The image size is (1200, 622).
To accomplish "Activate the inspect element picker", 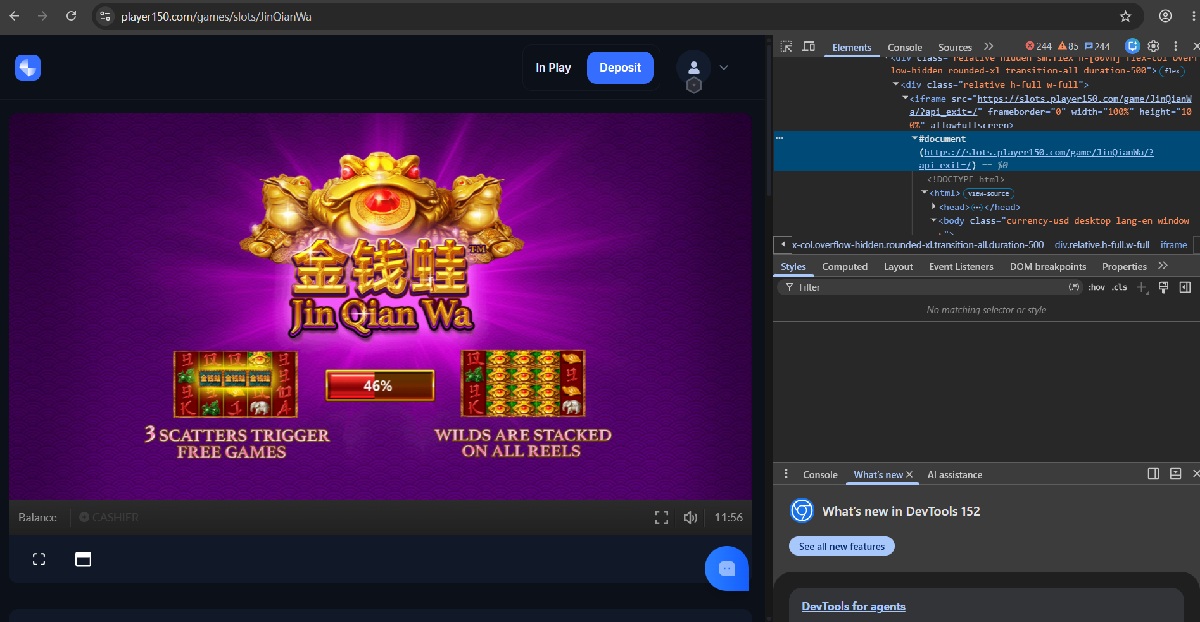I will point(787,46).
